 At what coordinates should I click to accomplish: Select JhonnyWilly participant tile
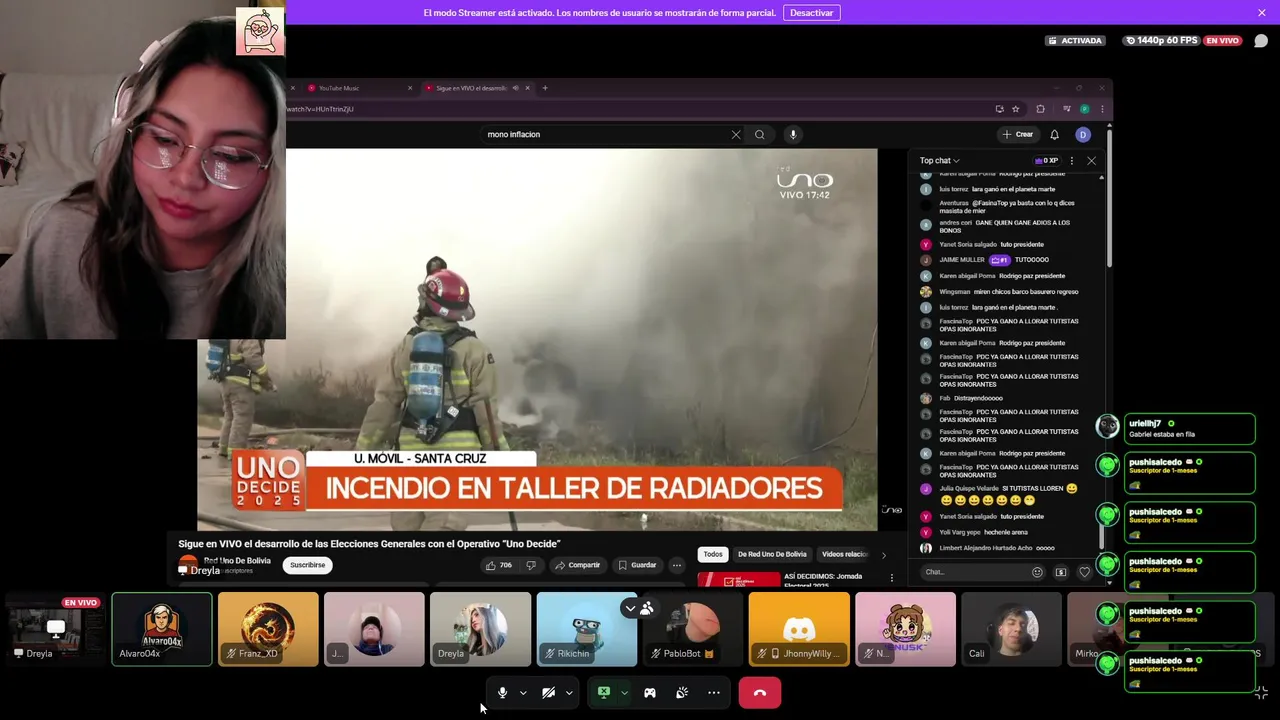799,629
